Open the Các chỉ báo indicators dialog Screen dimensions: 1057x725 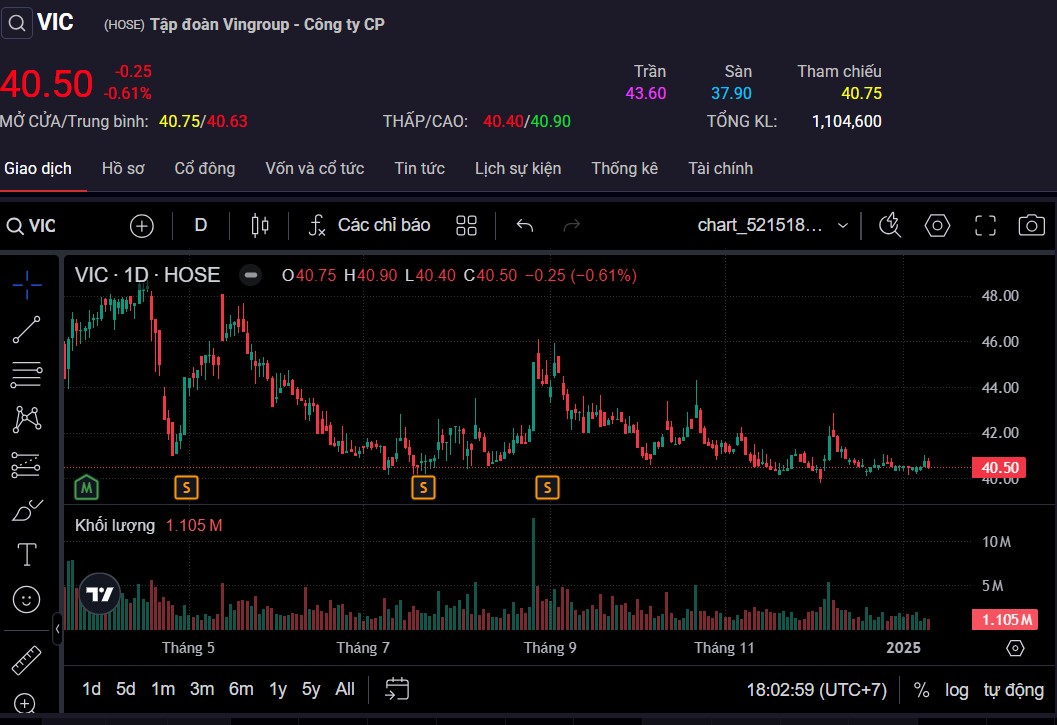369,225
